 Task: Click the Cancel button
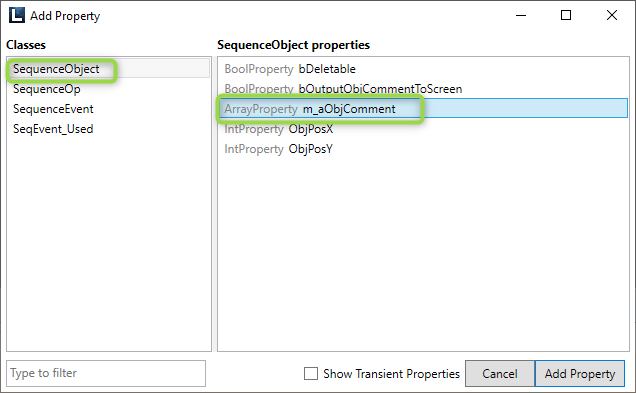pos(500,374)
